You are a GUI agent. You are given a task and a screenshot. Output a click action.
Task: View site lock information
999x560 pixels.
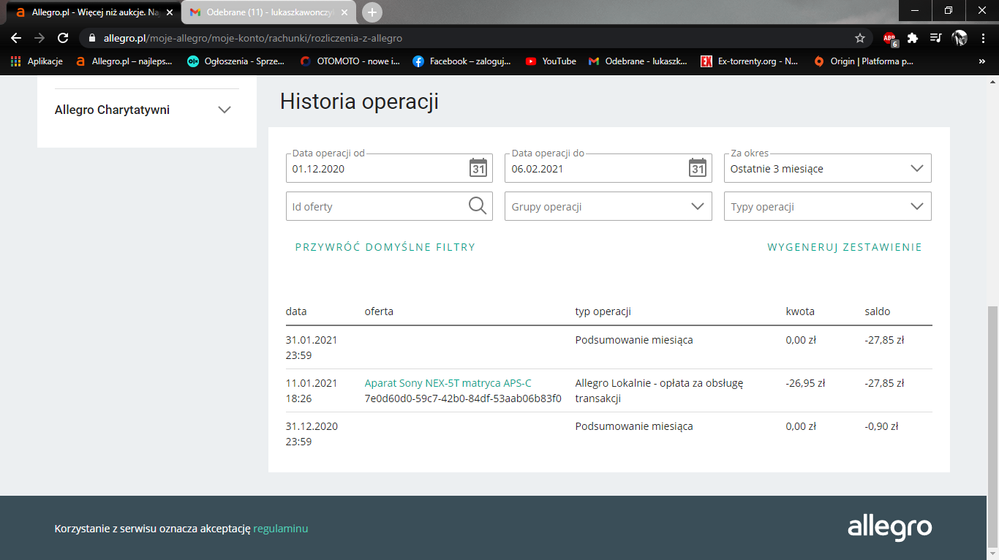[x=92, y=38]
